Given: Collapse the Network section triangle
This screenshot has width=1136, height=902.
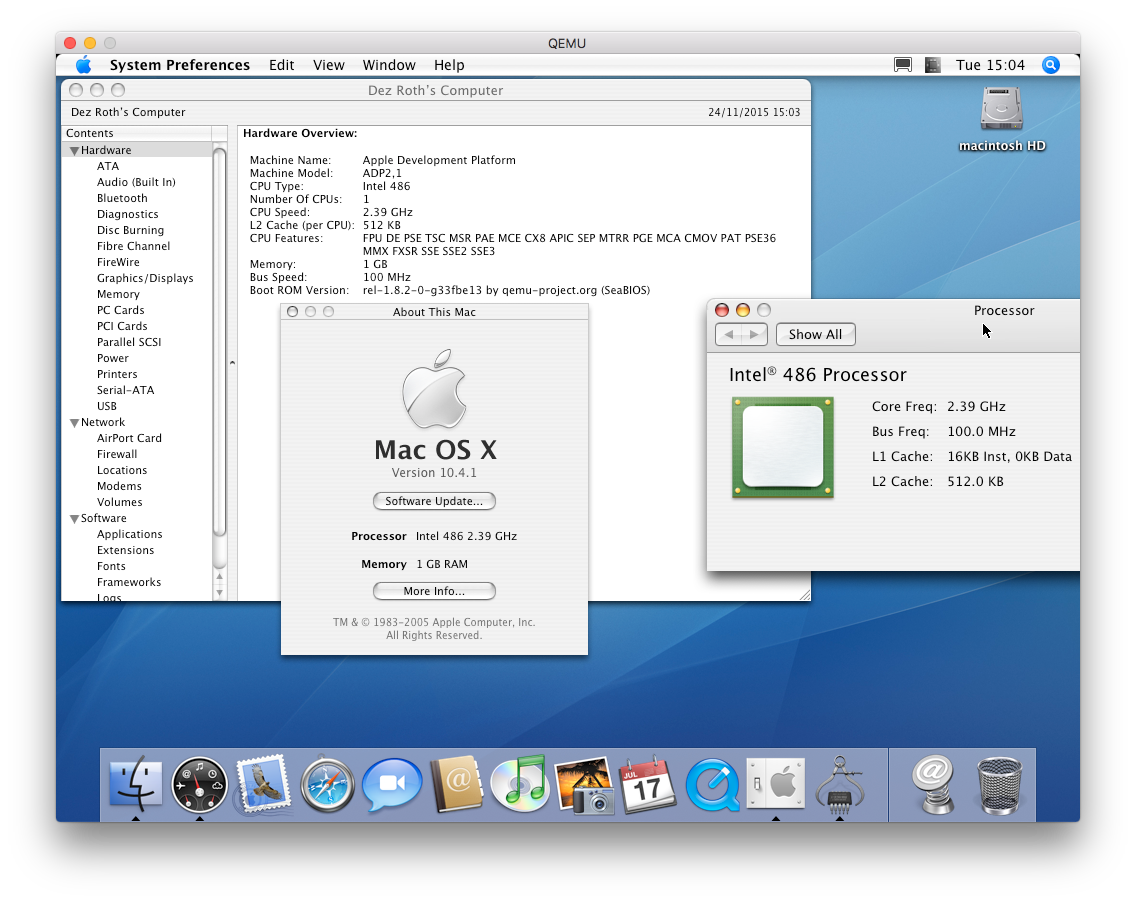Looking at the screenshot, I should pos(74,423).
